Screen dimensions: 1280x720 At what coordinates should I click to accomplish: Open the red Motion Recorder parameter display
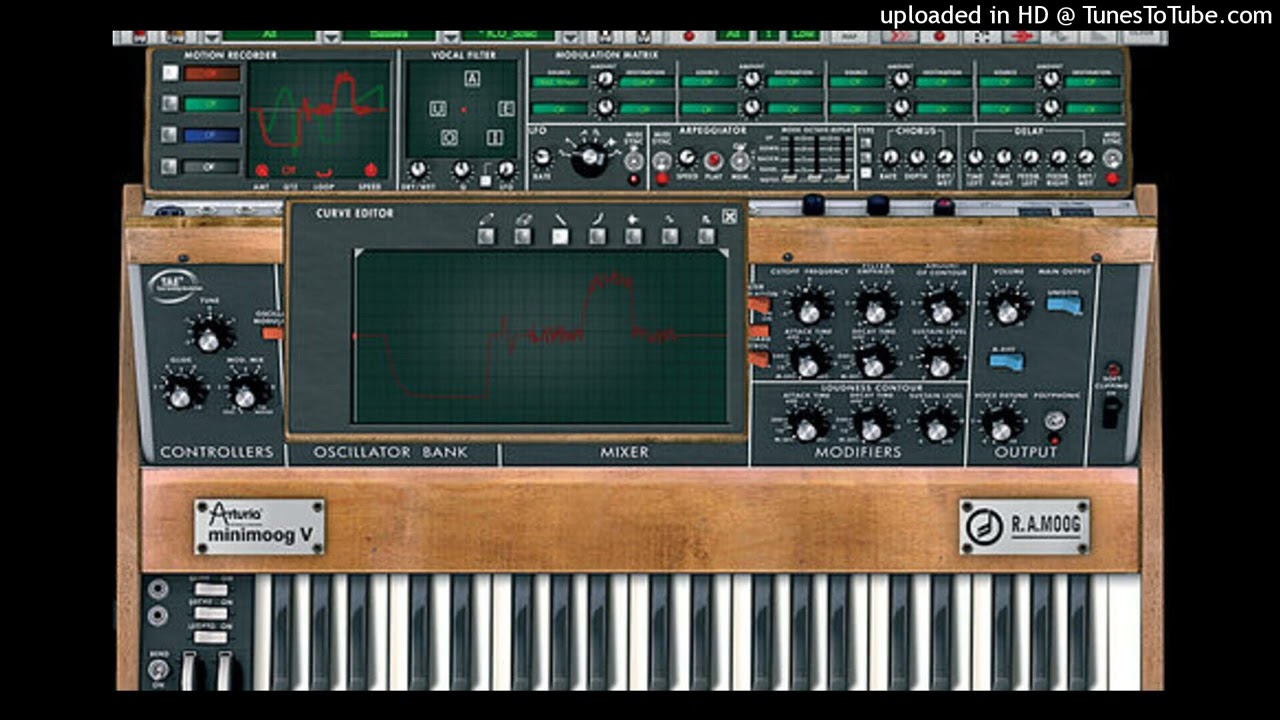point(212,73)
